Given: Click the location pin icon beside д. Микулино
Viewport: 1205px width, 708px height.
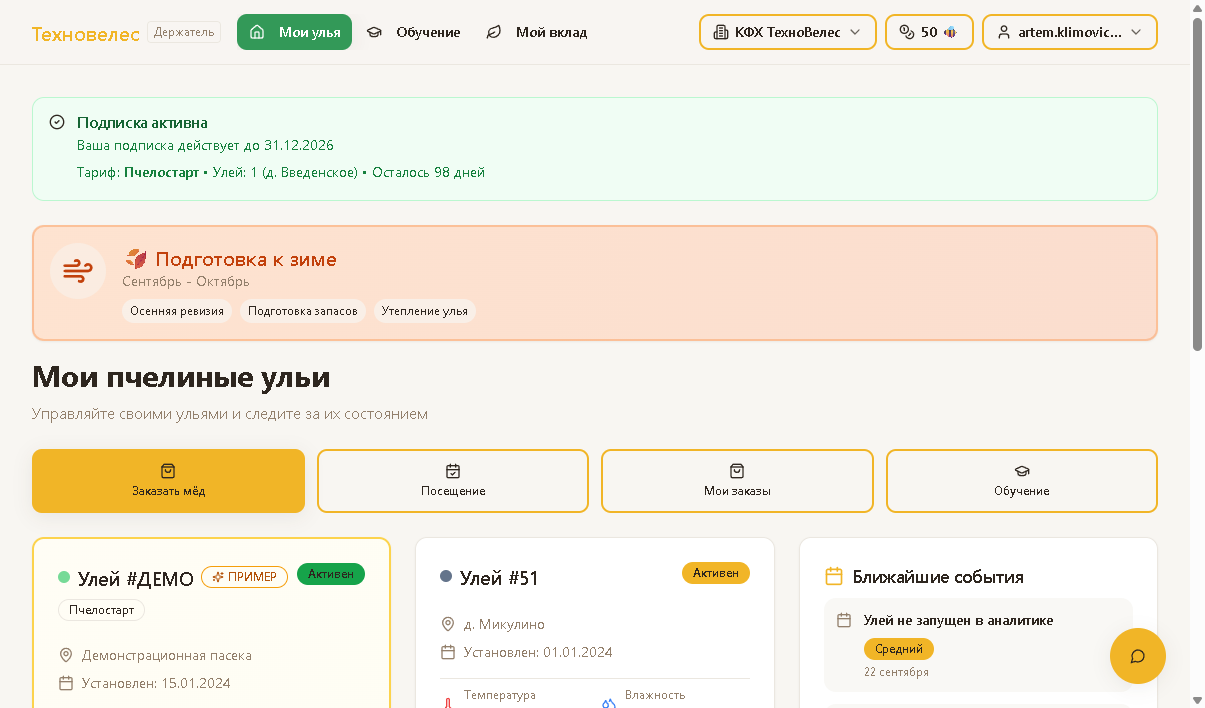Looking at the screenshot, I should 448,624.
